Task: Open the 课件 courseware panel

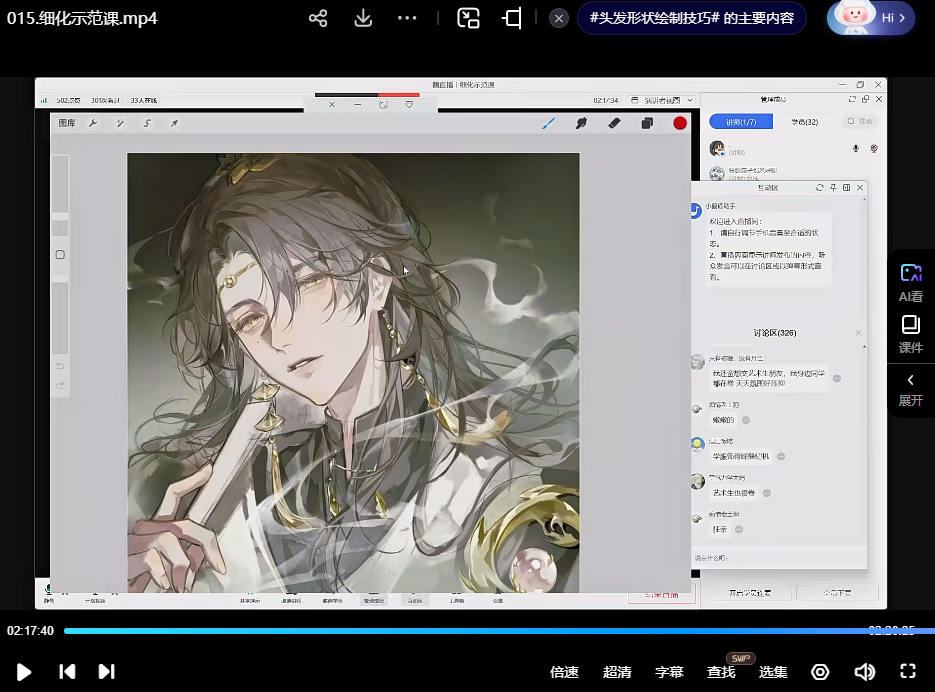Action: [x=910, y=334]
